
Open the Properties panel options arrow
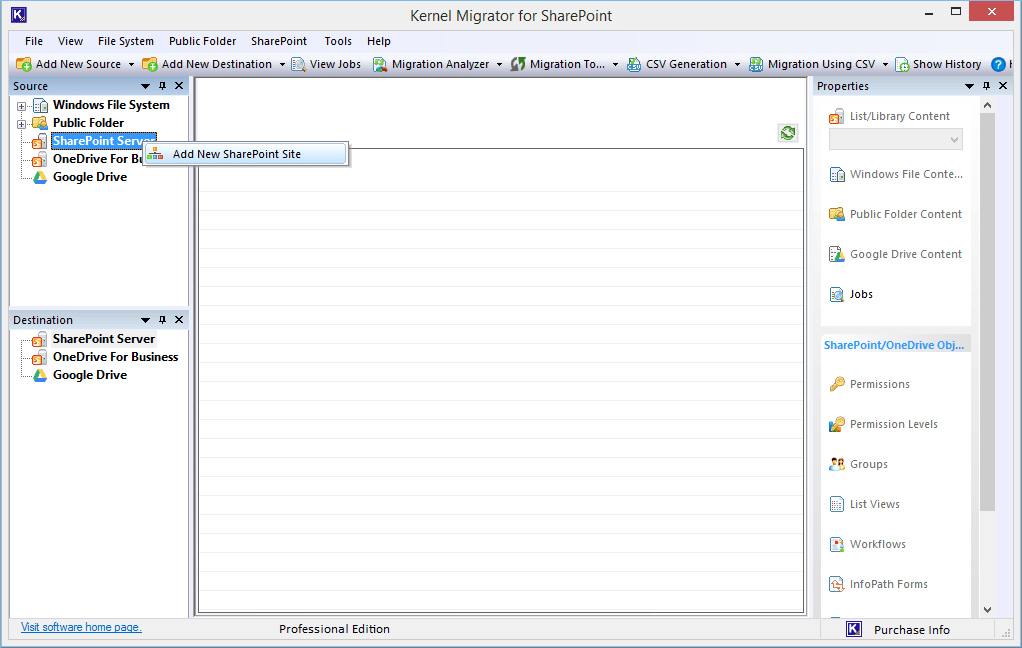[969, 86]
